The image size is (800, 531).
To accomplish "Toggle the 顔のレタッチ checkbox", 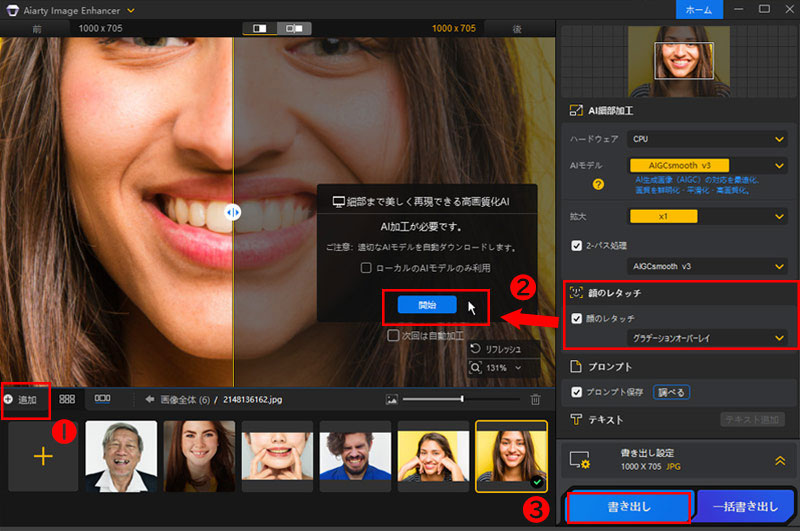I will pos(576,318).
